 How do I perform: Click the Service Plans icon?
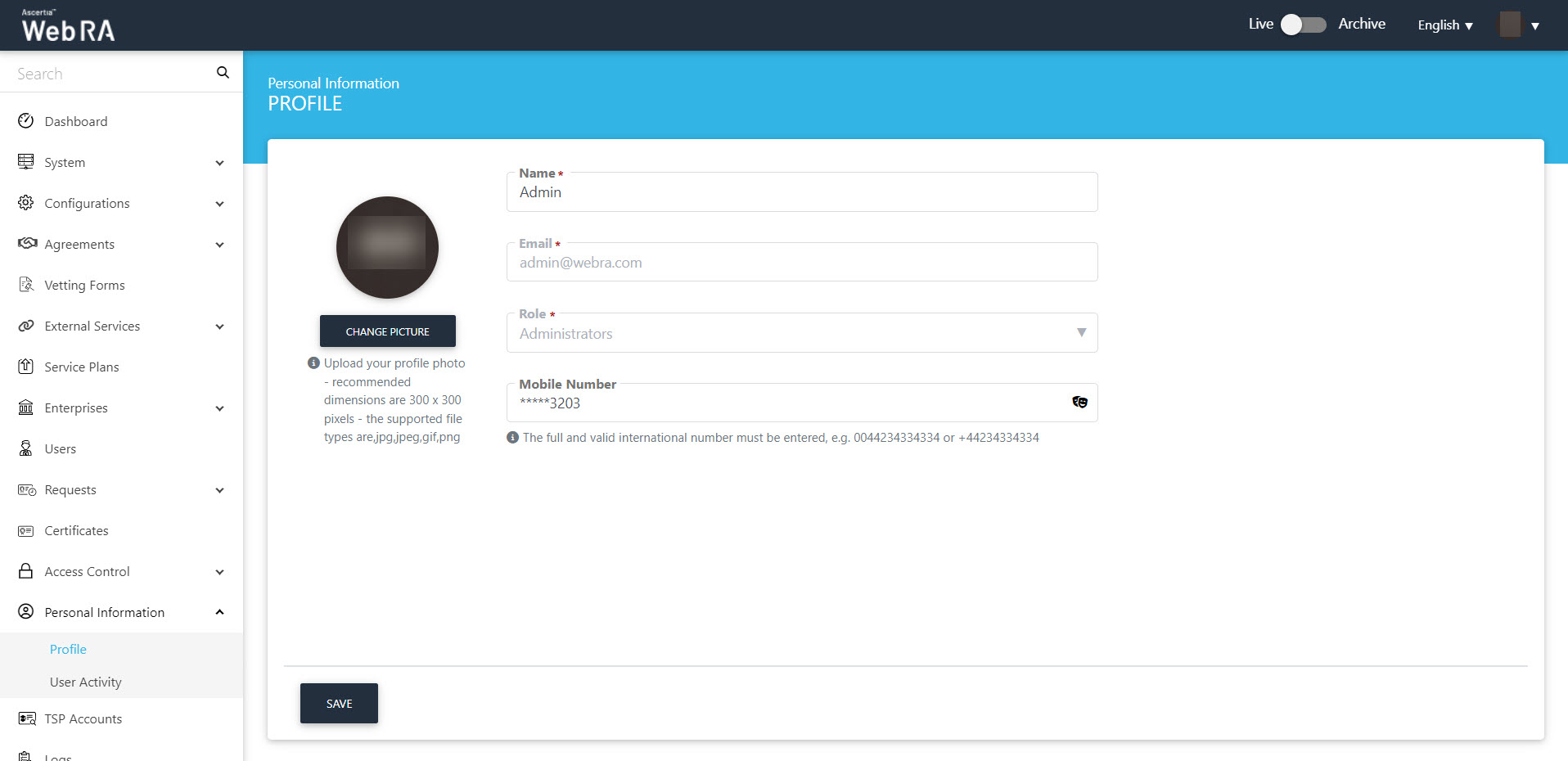click(26, 367)
